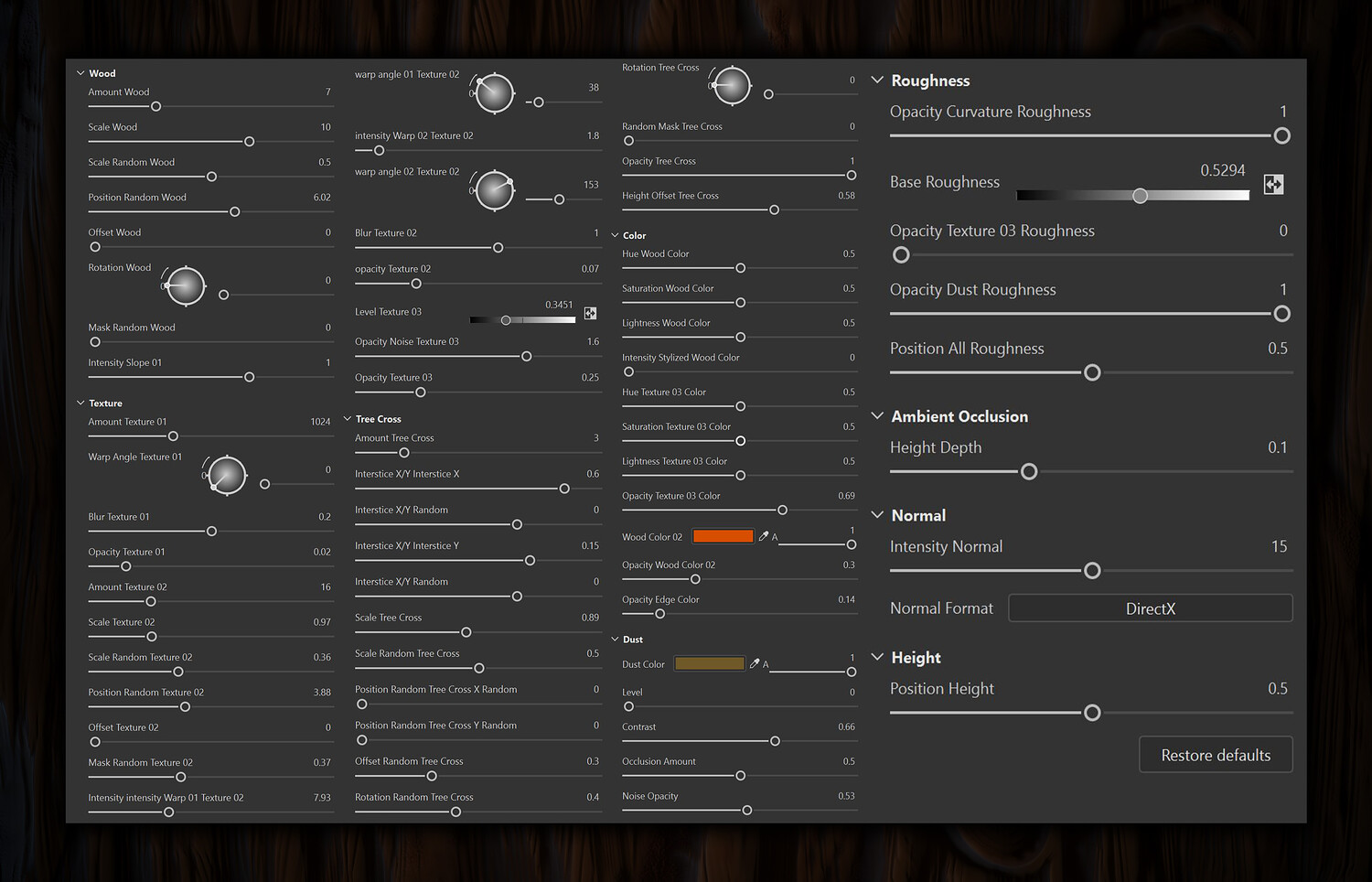Collapse the Ambient Occlusion section
Screen dimensions: 1372x882
click(x=877, y=416)
